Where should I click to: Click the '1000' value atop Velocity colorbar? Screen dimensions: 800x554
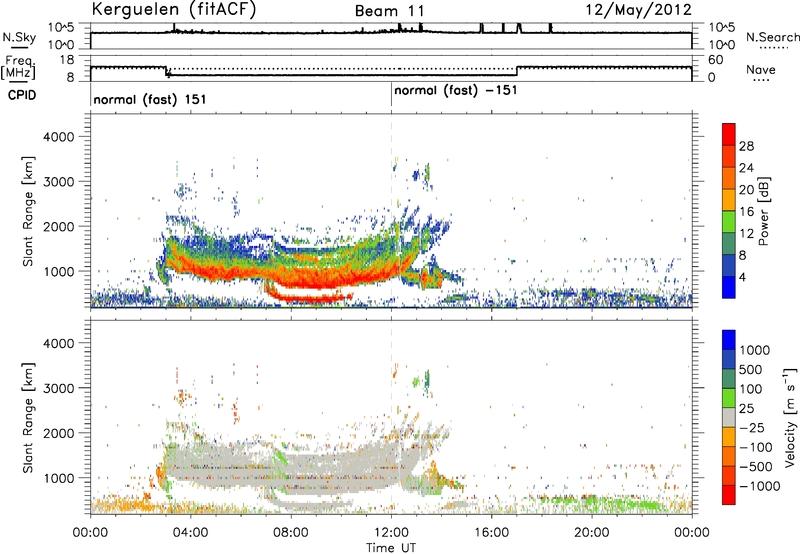pyautogui.click(x=755, y=350)
